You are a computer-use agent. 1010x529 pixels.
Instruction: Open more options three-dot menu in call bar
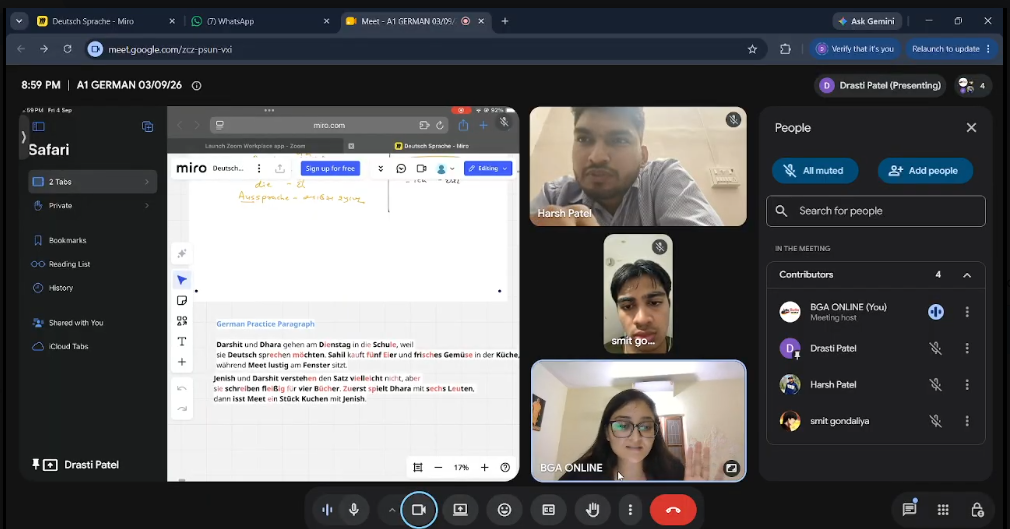(x=630, y=510)
